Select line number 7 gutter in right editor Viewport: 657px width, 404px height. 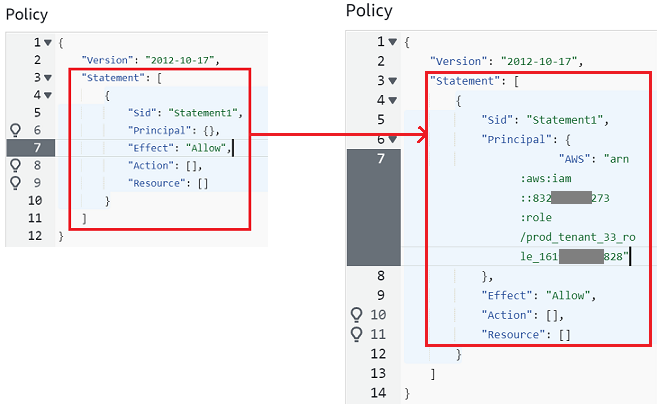[380, 159]
